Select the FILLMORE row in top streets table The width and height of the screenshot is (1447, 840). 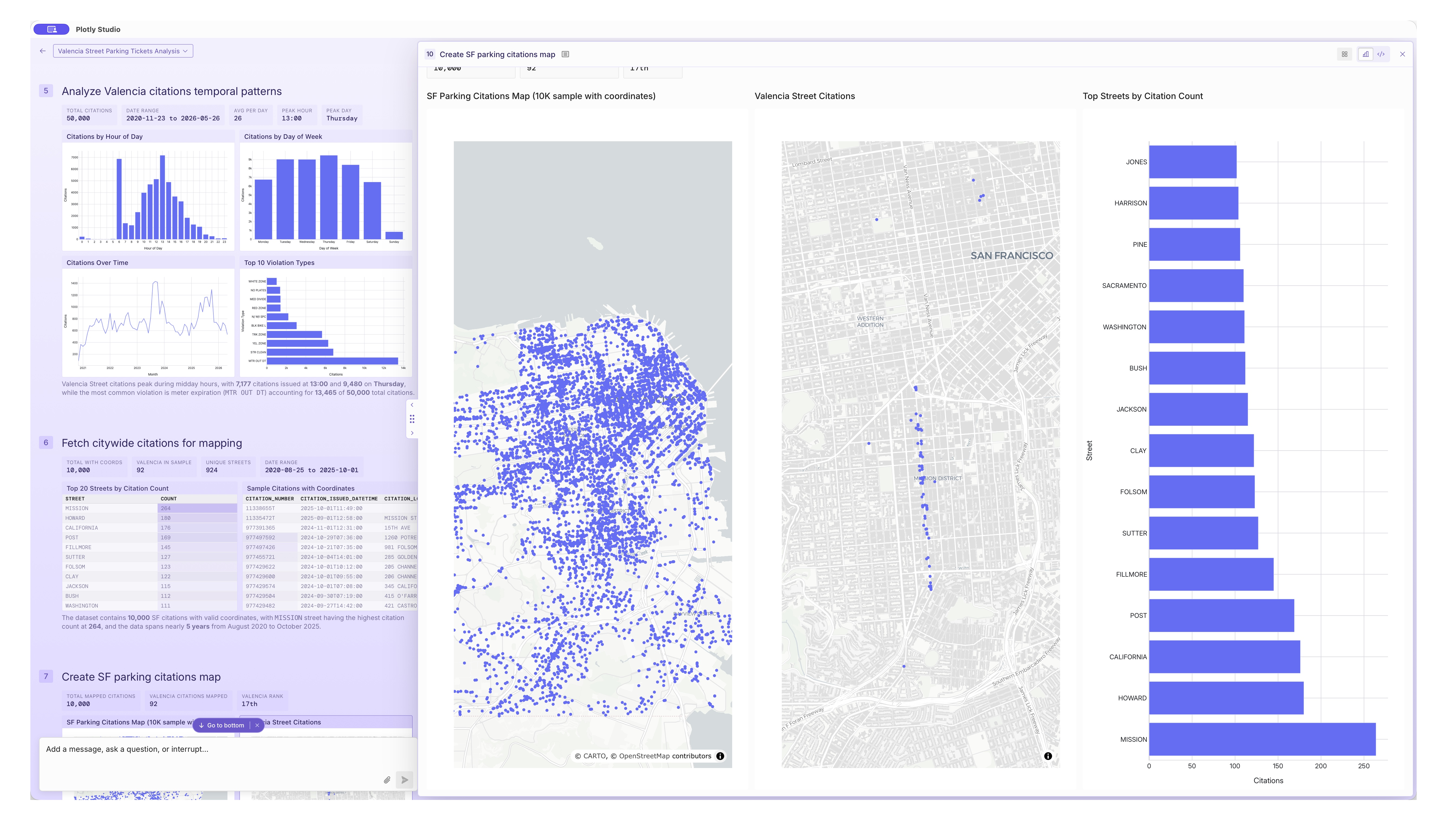pos(149,548)
